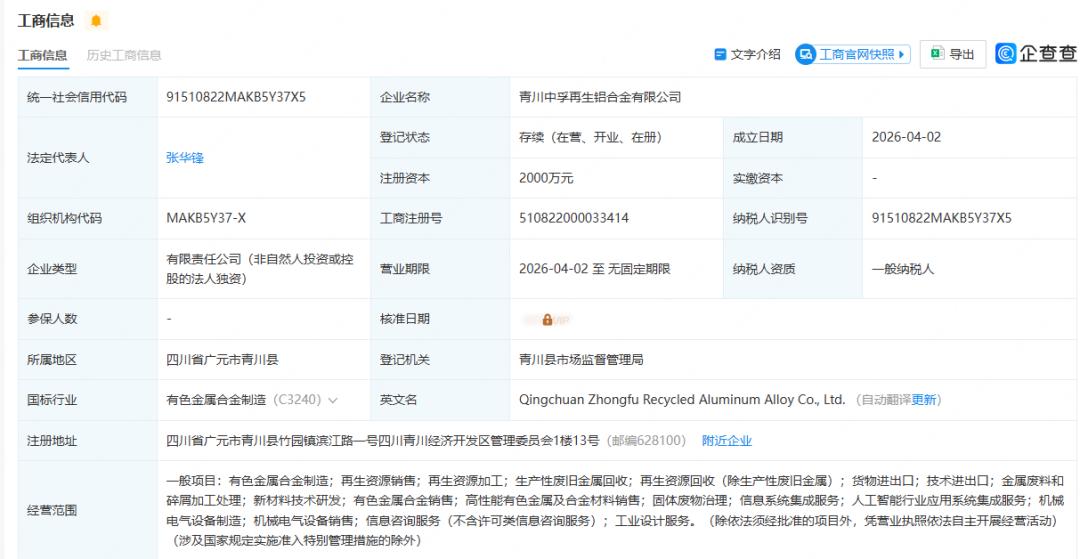The width and height of the screenshot is (1080, 559).
Task: Click the lock VIP icon in 核准日期
Action: 548,319
